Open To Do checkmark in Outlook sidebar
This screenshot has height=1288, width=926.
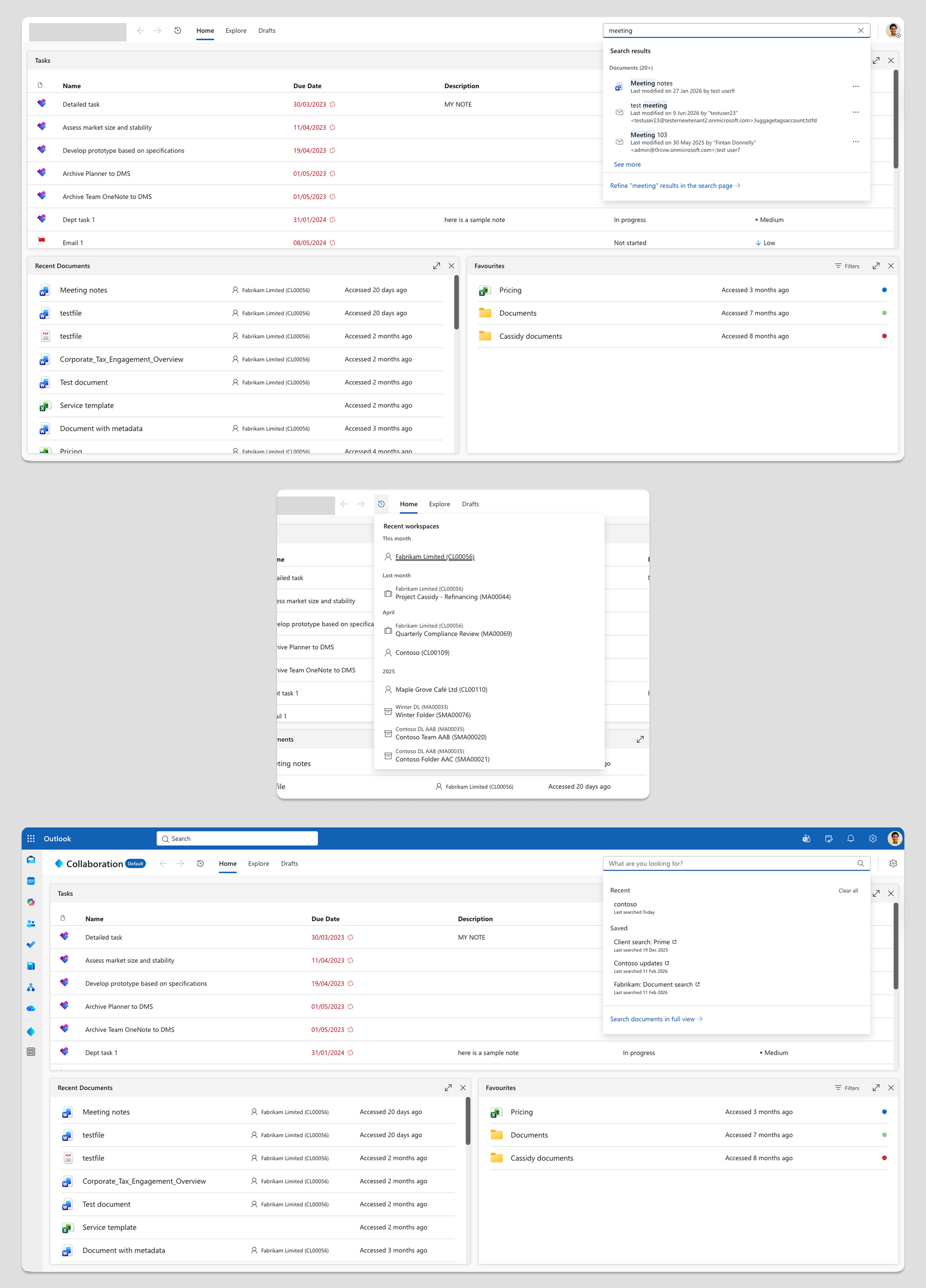click(31, 944)
